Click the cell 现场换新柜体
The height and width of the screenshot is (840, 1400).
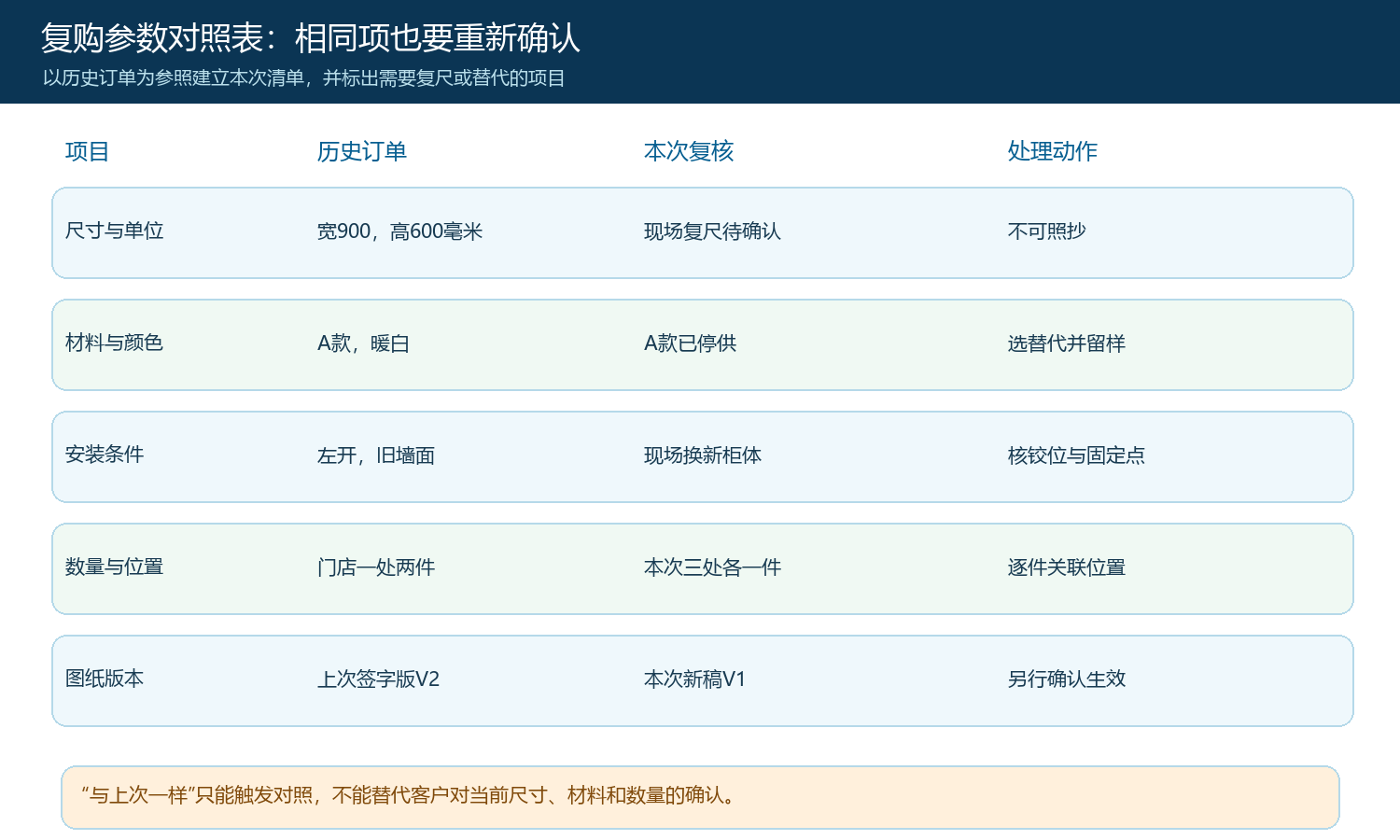click(703, 455)
